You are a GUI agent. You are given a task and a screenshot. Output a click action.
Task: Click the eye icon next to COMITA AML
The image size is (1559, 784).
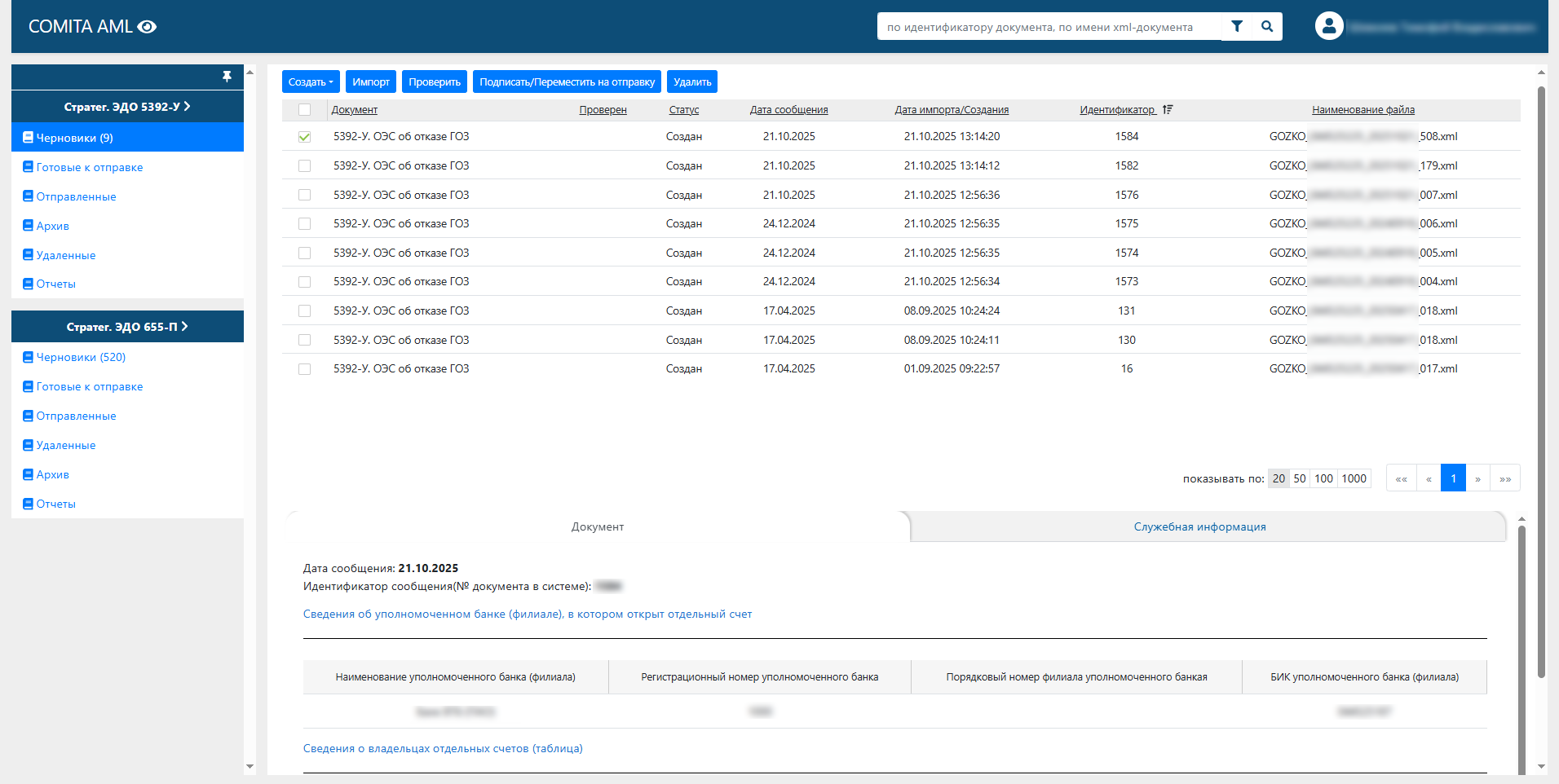tap(147, 27)
